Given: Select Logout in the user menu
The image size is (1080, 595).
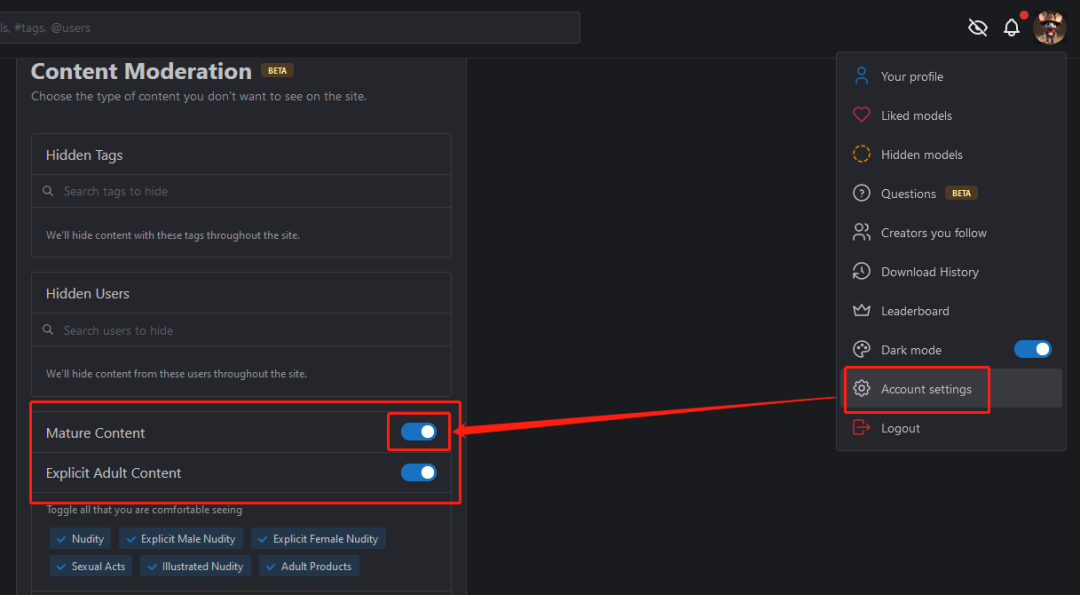Looking at the screenshot, I should click(x=951, y=428).
